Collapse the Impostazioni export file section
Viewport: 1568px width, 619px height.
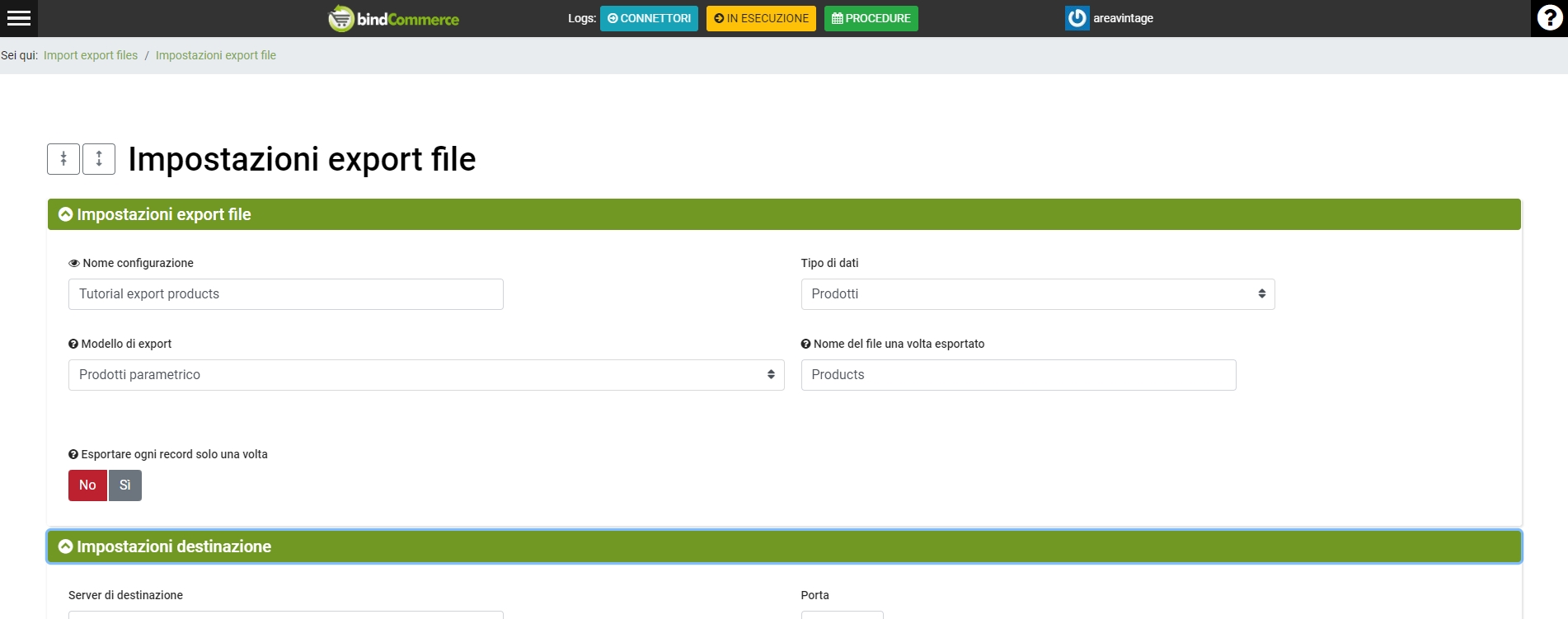click(66, 214)
